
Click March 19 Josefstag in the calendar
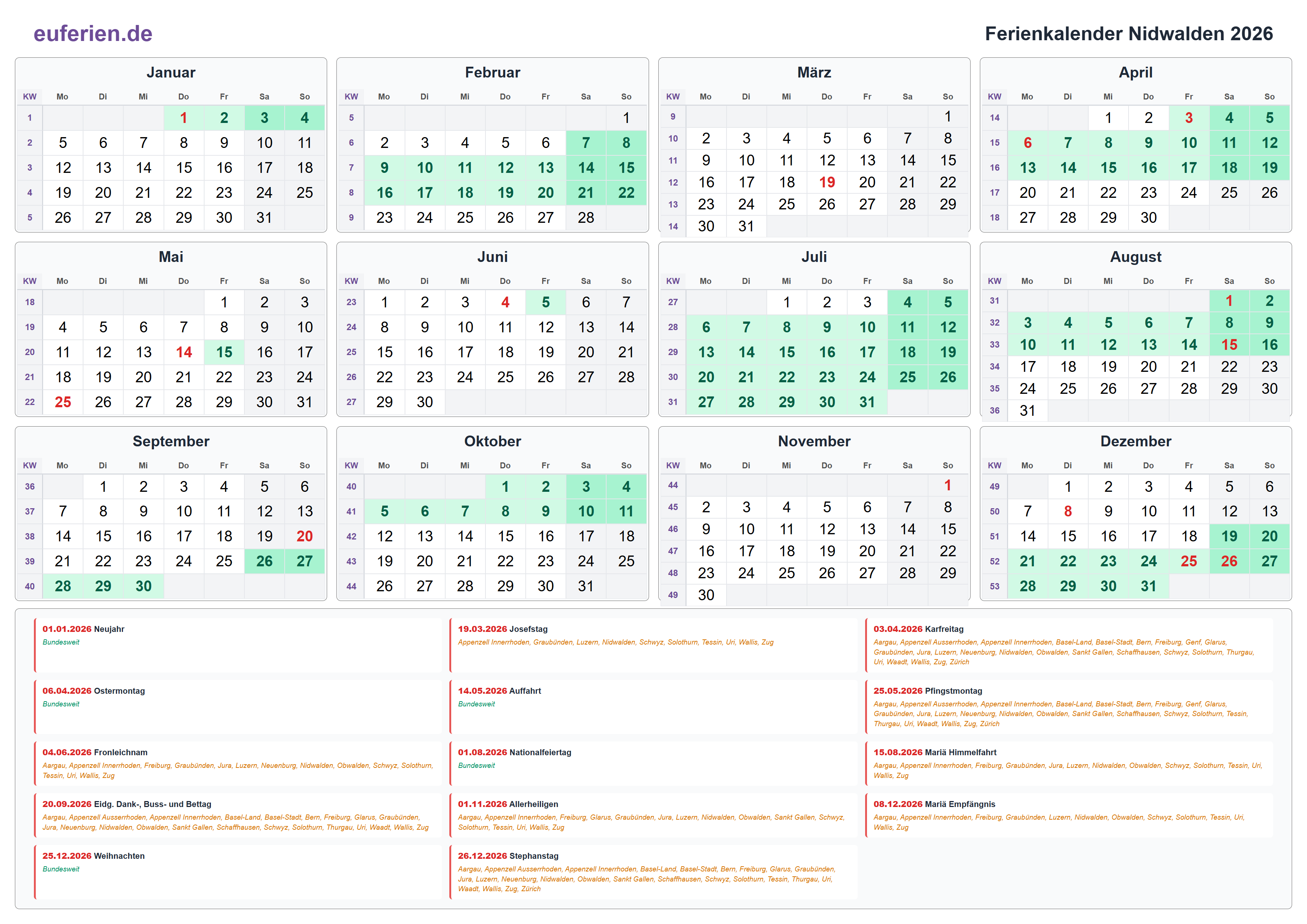click(826, 182)
